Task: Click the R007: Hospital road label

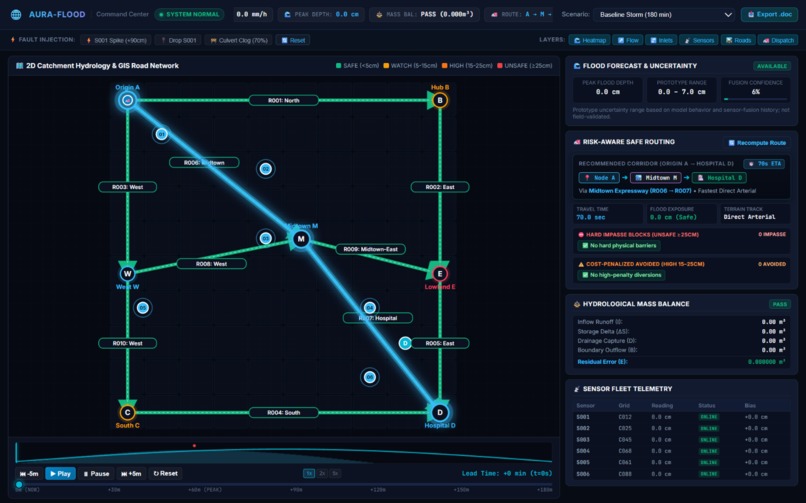Action: 378,318
